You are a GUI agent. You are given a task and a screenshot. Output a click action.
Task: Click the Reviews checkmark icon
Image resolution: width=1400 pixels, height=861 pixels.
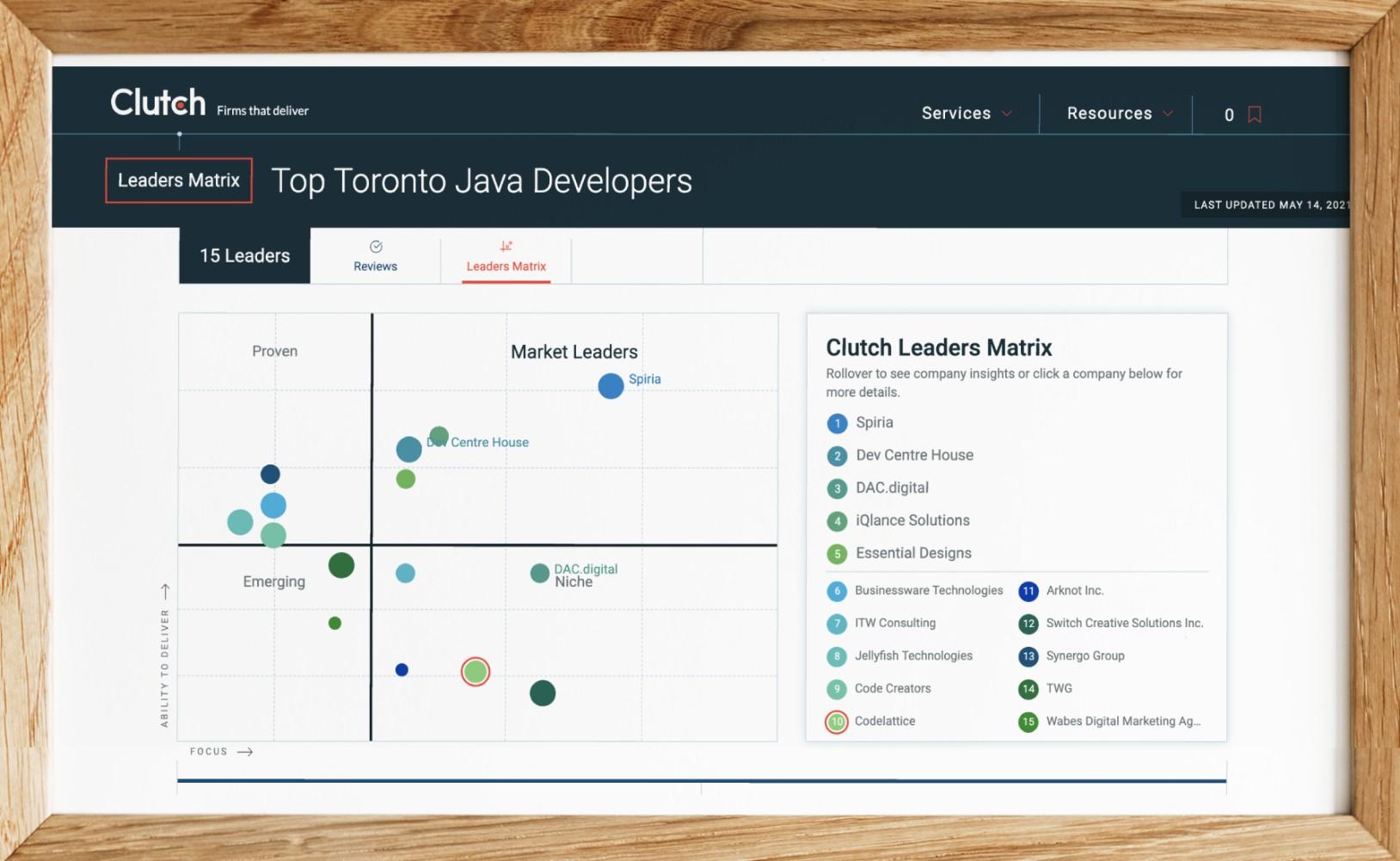tap(376, 247)
